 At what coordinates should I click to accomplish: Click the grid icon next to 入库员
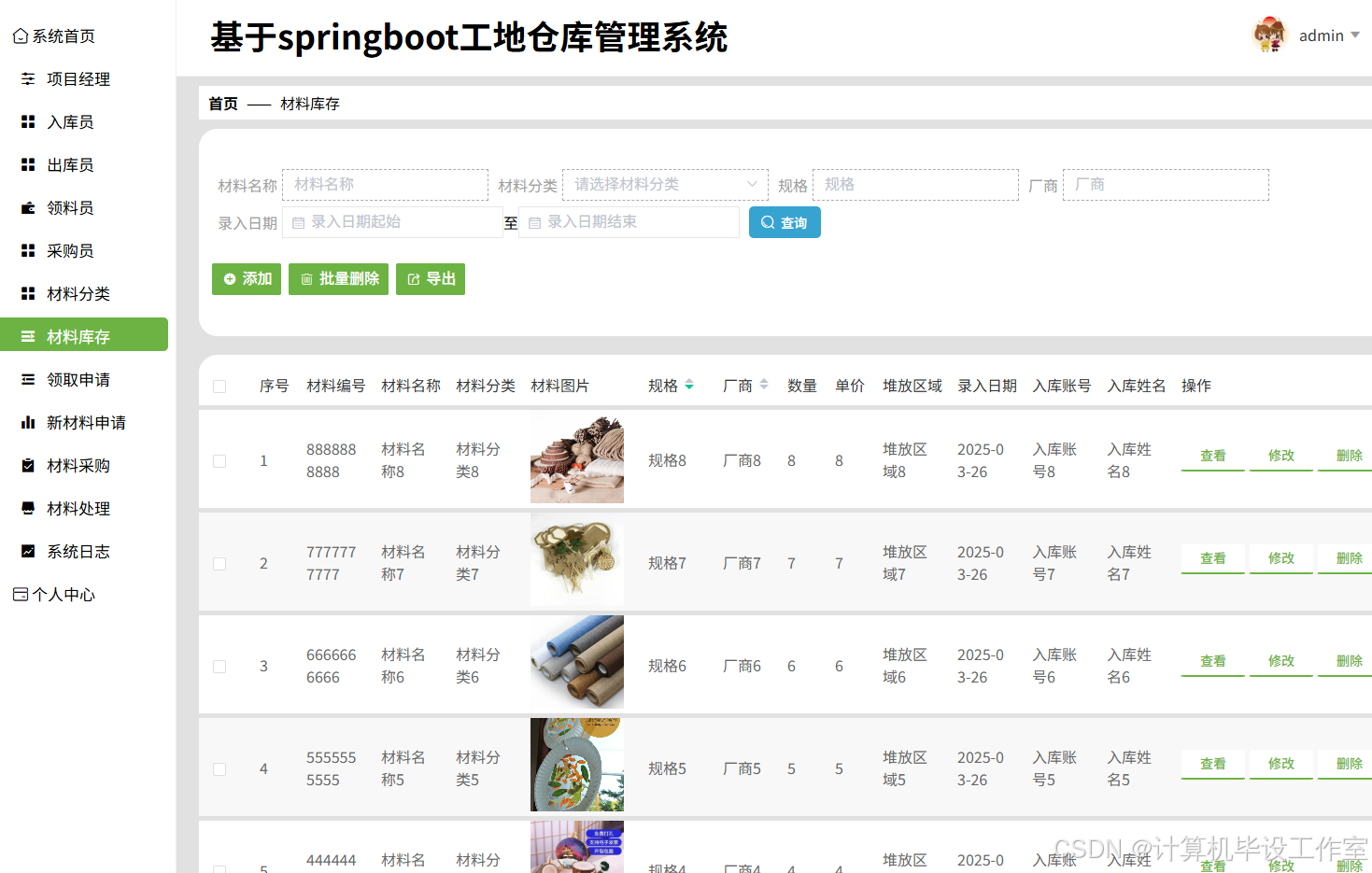pyautogui.click(x=28, y=122)
